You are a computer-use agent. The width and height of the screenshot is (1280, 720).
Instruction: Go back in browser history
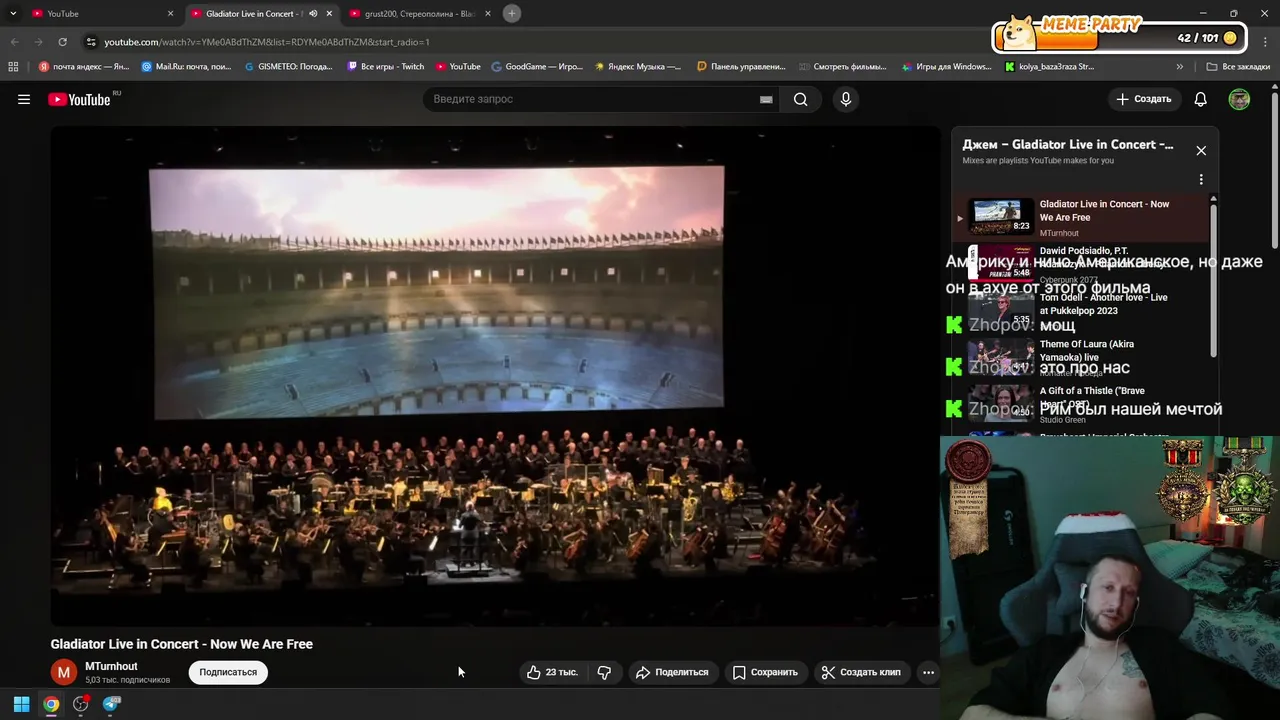14,42
